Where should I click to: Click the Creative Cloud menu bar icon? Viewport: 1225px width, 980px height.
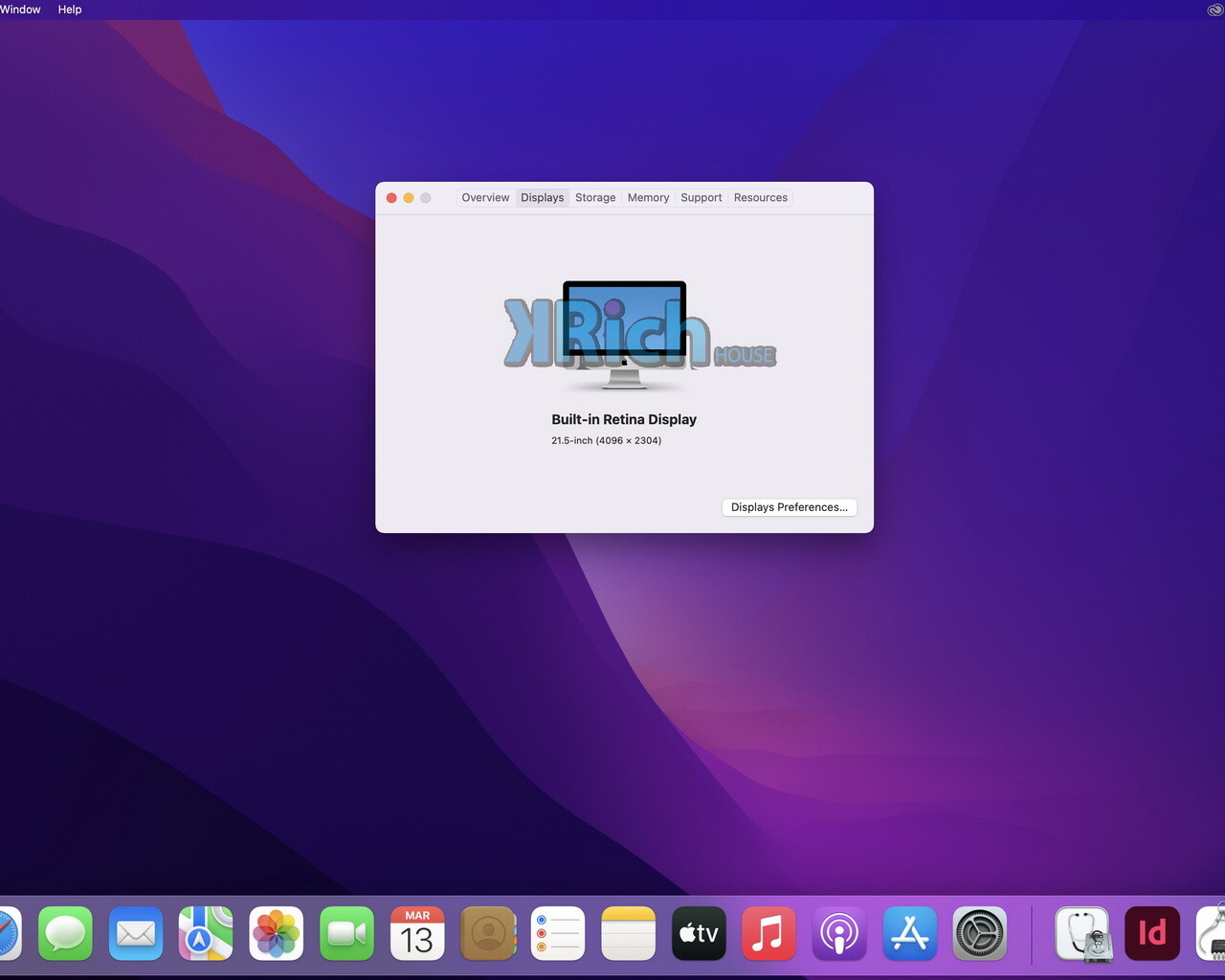tap(1215, 10)
